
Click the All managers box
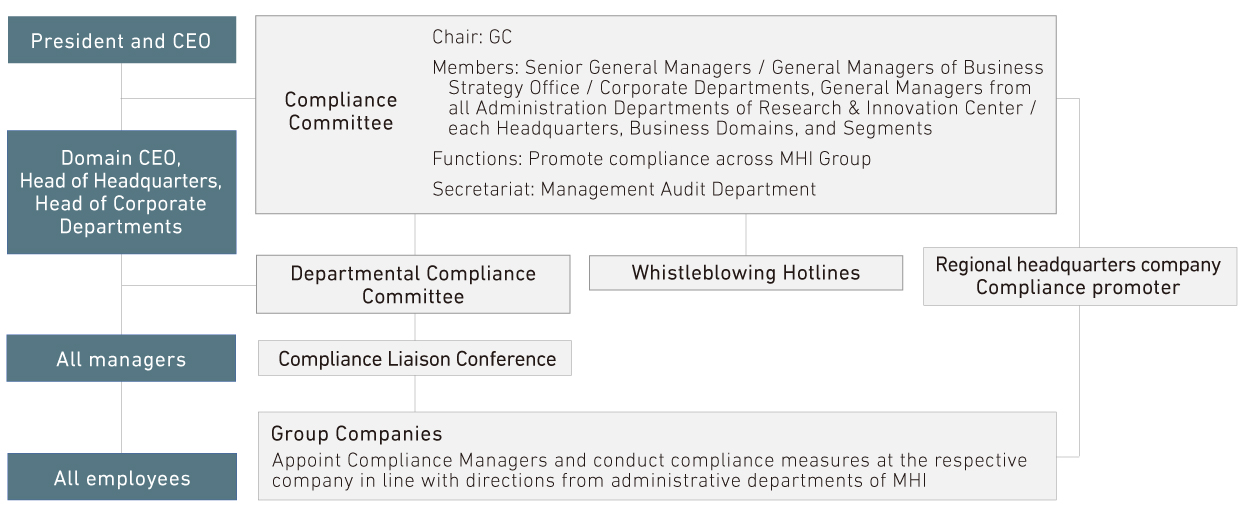point(121,359)
